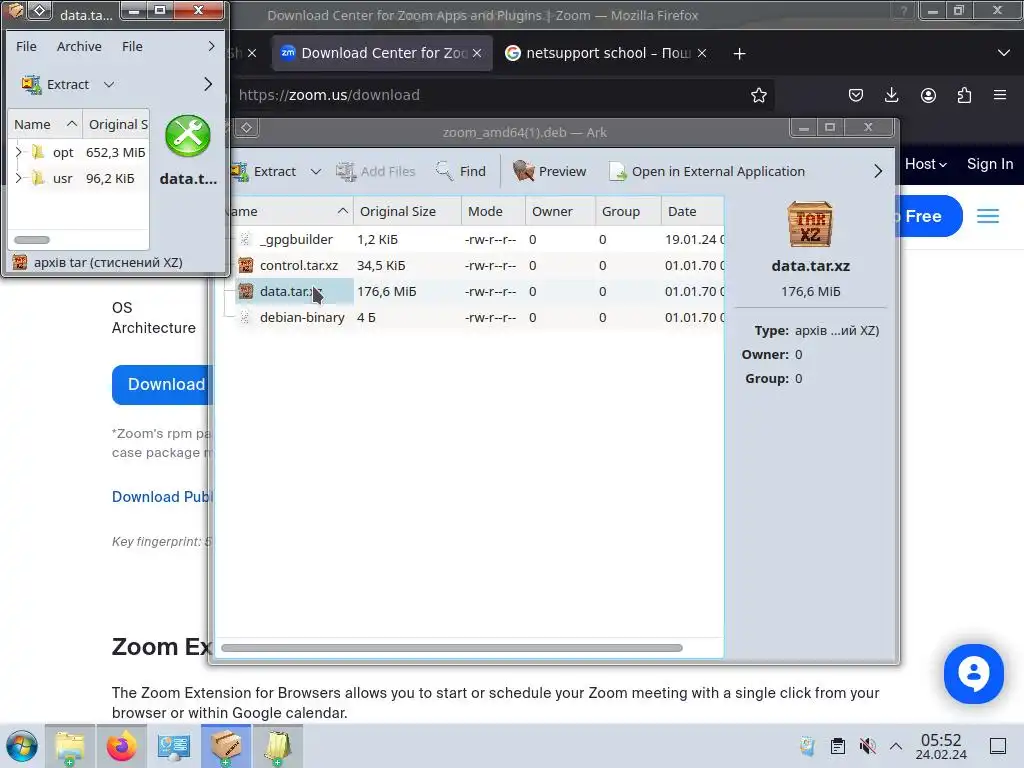Viewport: 1024px width, 768px height.
Task: Sort by Mode column header
Action: pos(493,212)
